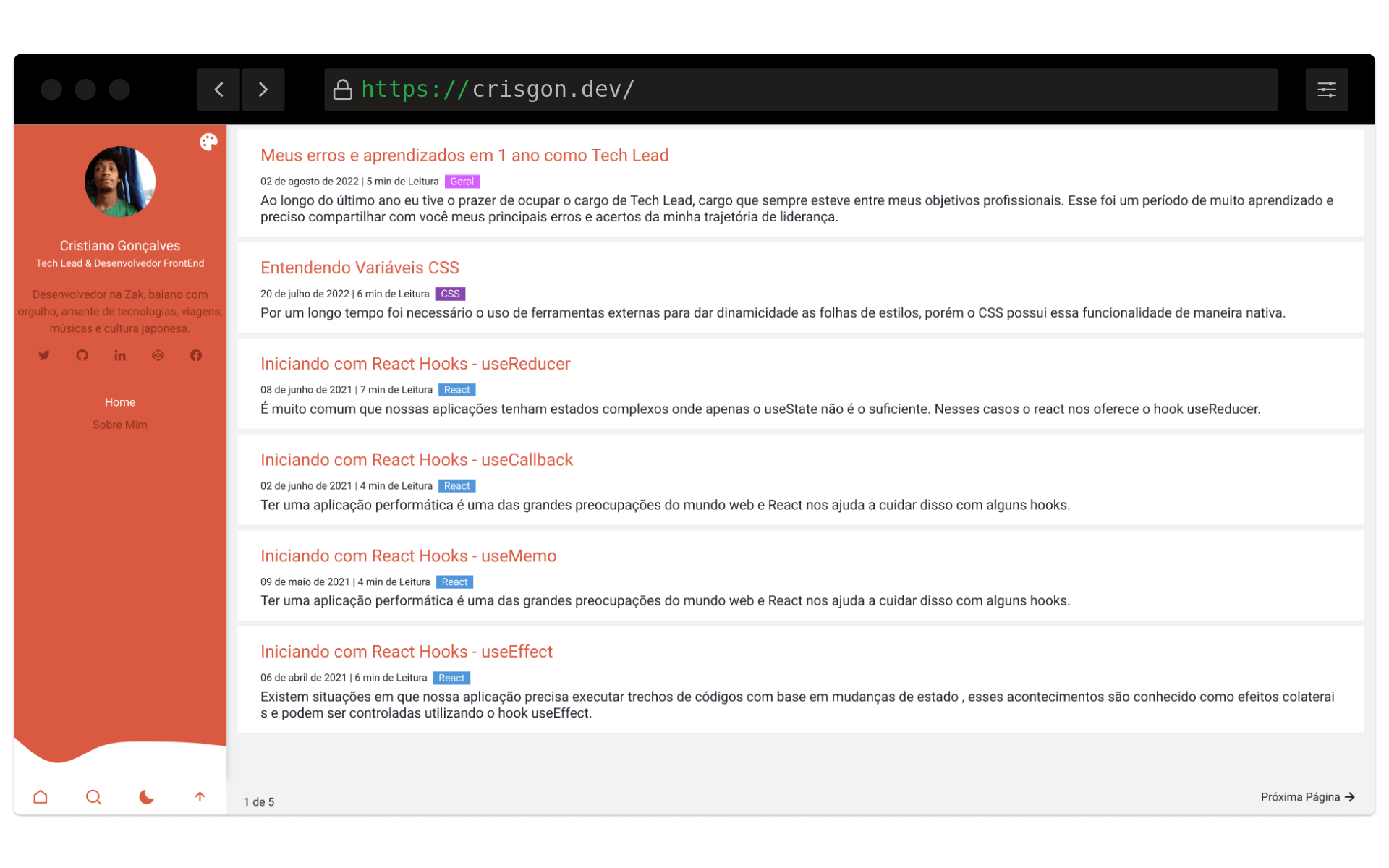Open the Twitter profile icon
This screenshot has height=868, width=1389.
44,355
